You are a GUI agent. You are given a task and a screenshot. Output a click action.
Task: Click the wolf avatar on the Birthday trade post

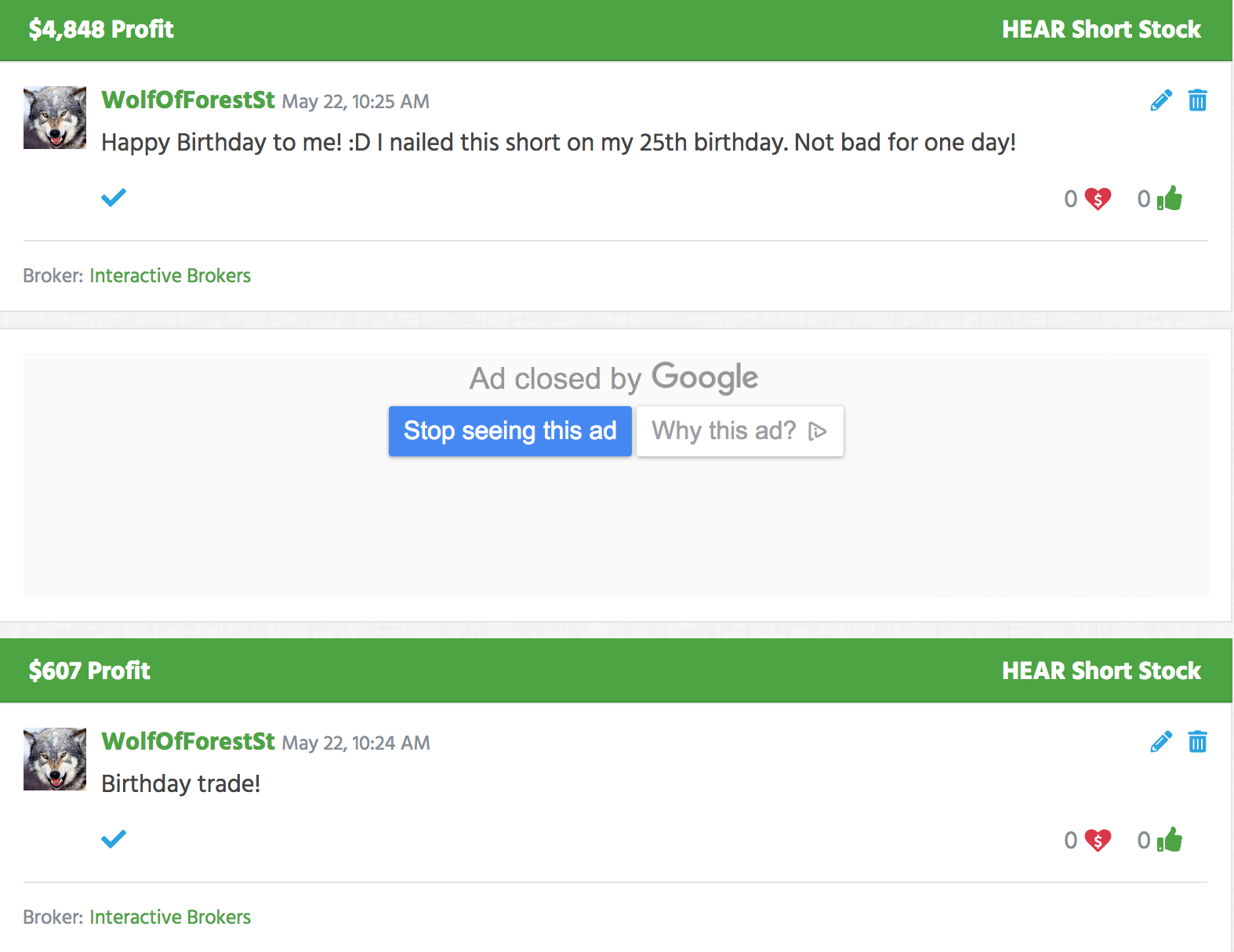pyautogui.click(x=55, y=759)
